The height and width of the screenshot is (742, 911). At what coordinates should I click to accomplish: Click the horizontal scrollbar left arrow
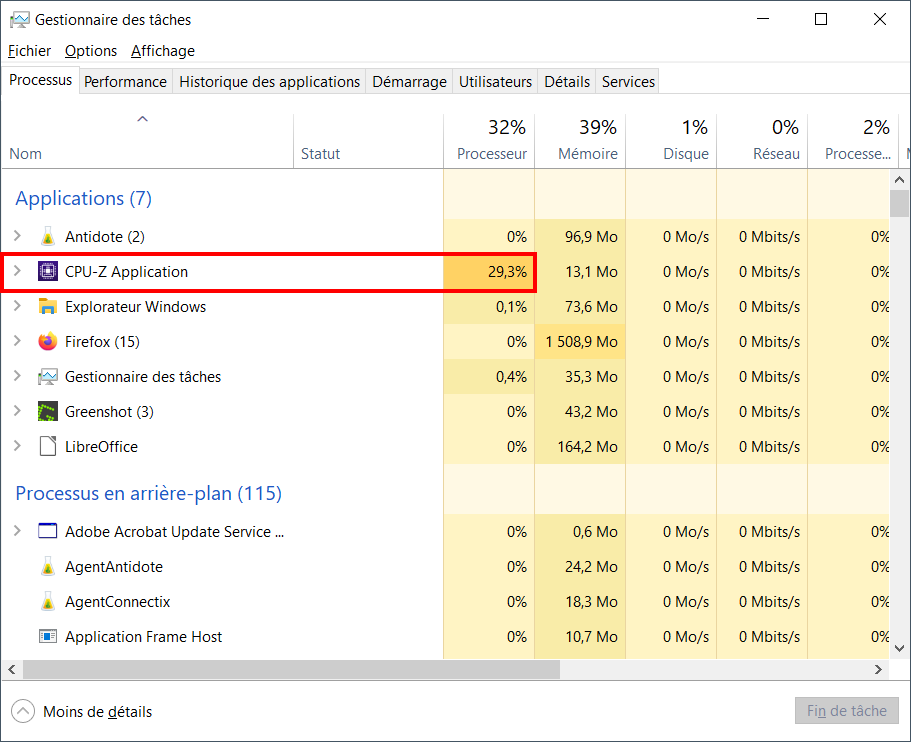(x=12, y=669)
